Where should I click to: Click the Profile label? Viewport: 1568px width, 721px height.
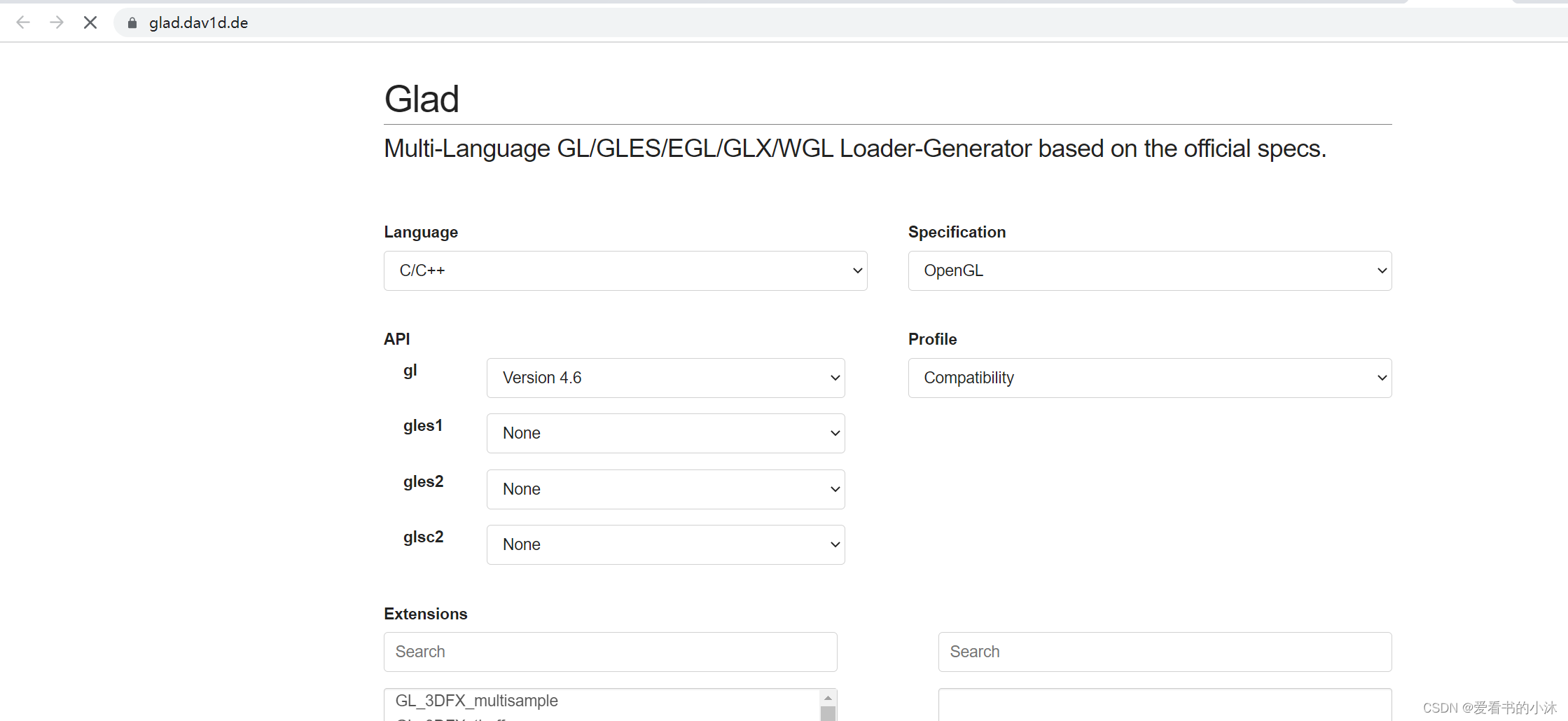coord(932,339)
